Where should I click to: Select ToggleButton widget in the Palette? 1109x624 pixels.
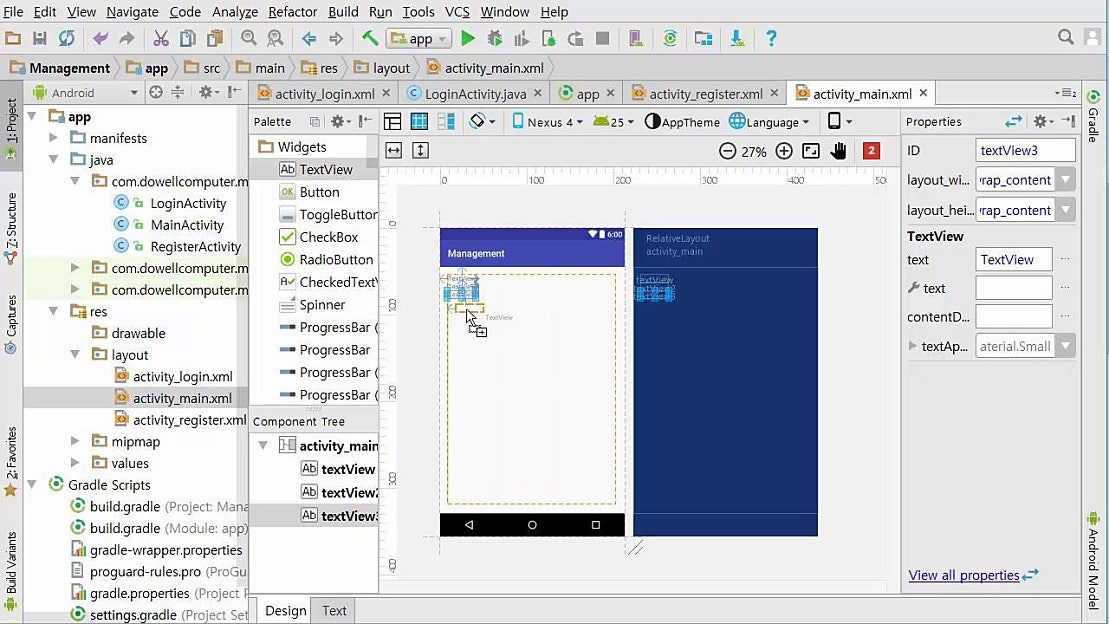pyautogui.click(x=337, y=215)
